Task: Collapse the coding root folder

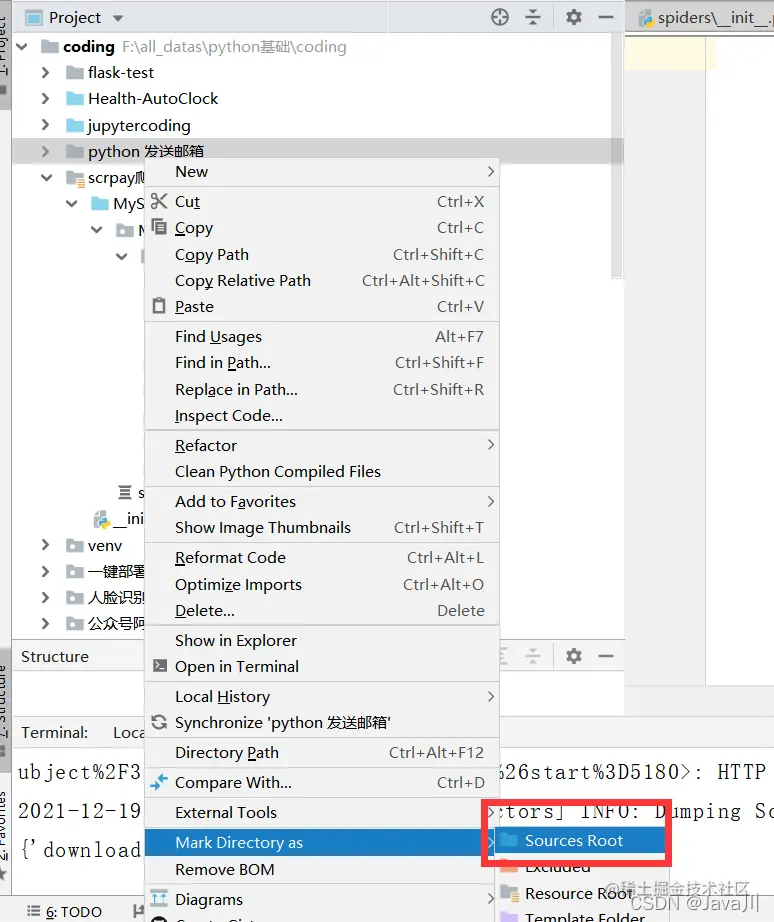Action: pyautogui.click(x=22, y=46)
